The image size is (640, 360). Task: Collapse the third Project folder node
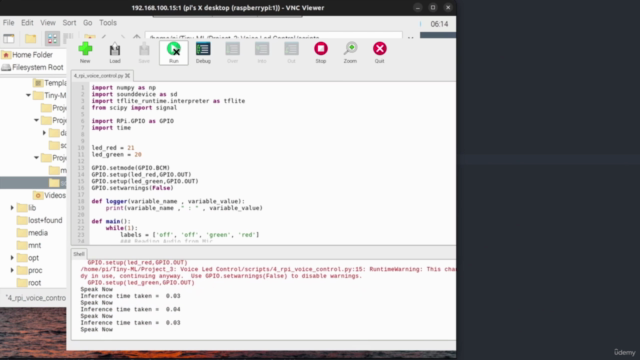click(x=36, y=158)
